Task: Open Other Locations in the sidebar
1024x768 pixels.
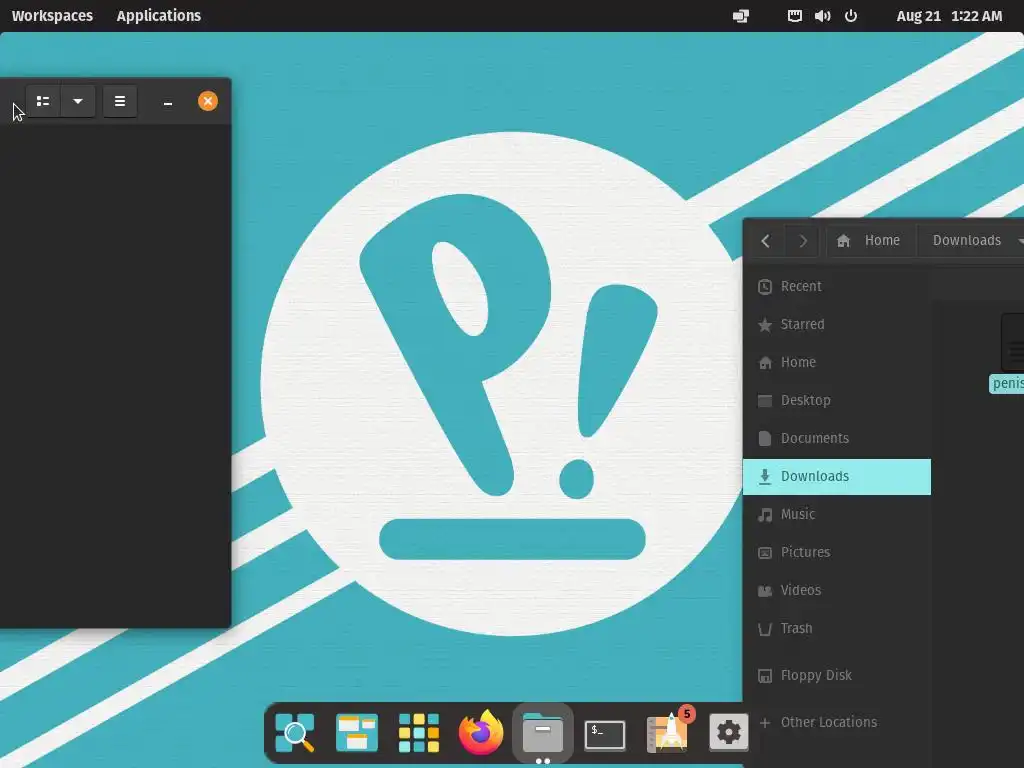Action: (837, 722)
